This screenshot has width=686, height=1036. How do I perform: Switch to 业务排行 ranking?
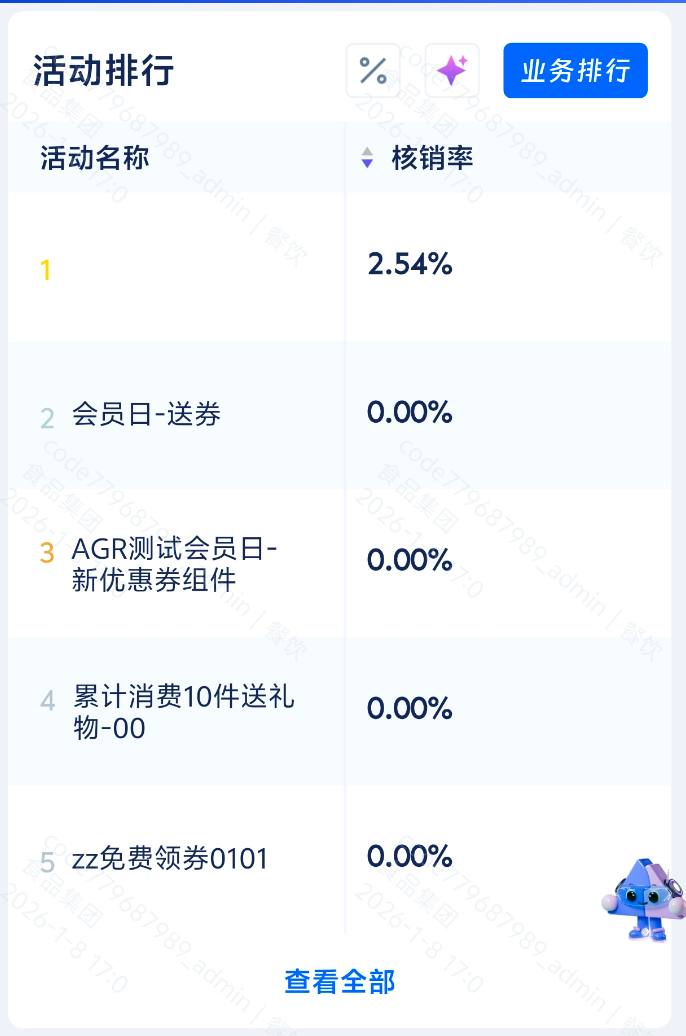click(575, 71)
